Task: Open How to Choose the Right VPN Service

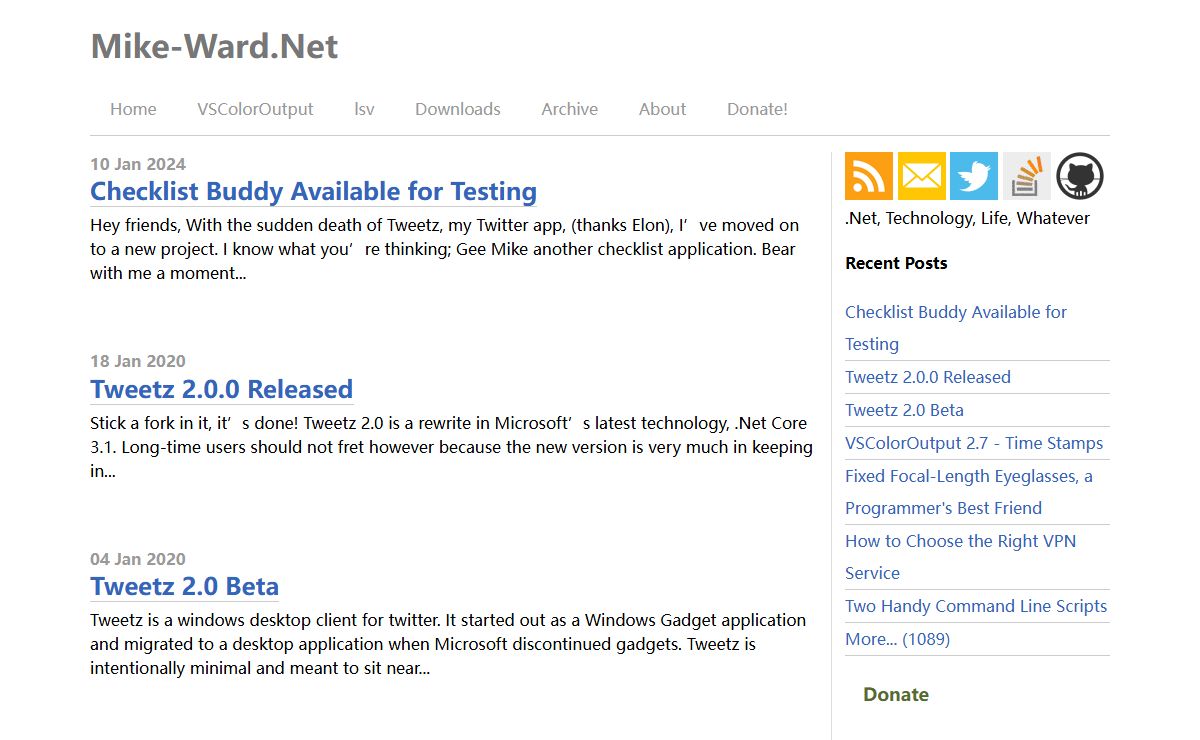Action: 960,557
